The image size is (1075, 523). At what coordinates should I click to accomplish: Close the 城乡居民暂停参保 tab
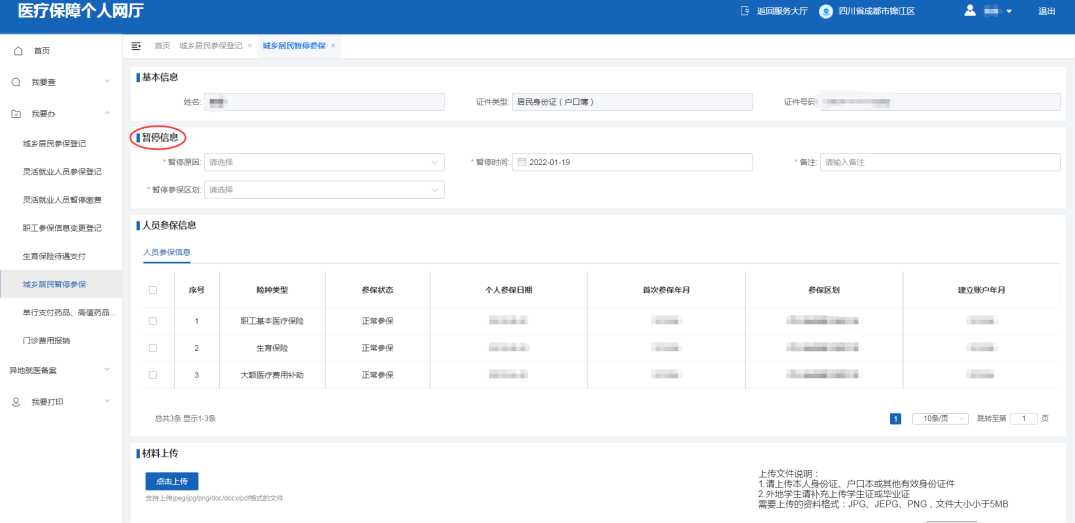333,45
